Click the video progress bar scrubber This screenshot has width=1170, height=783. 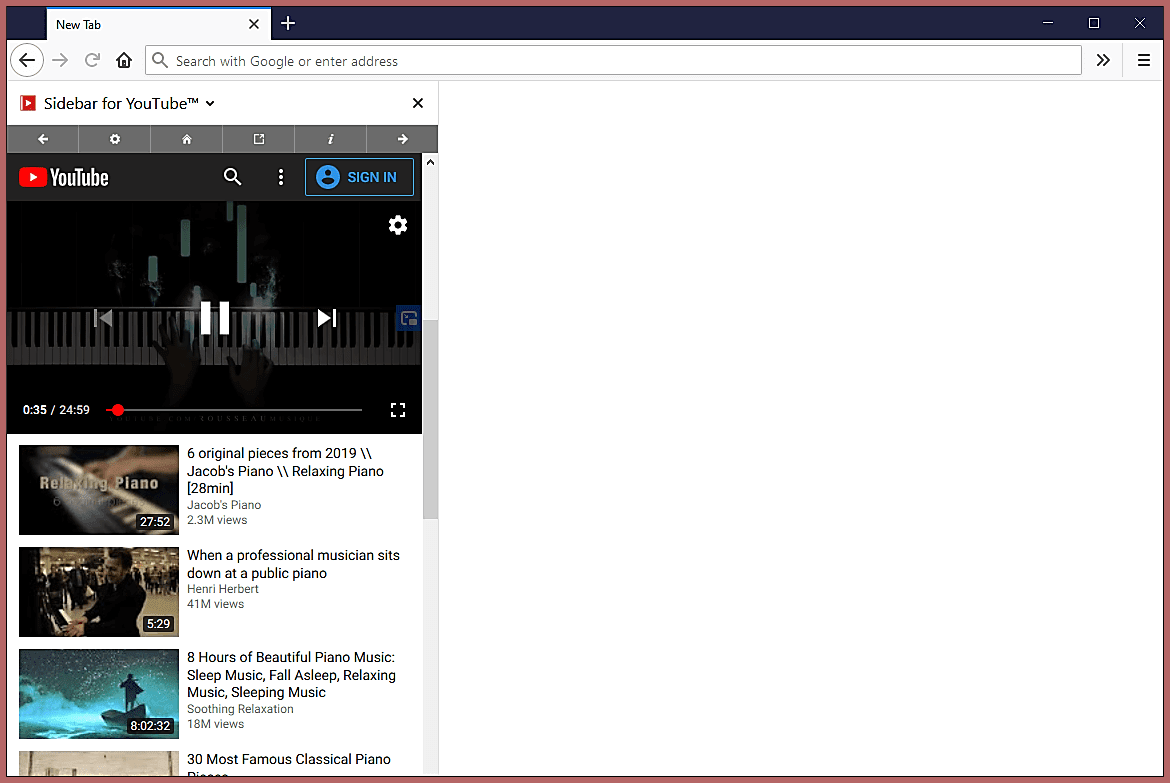[x=117, y=410]
